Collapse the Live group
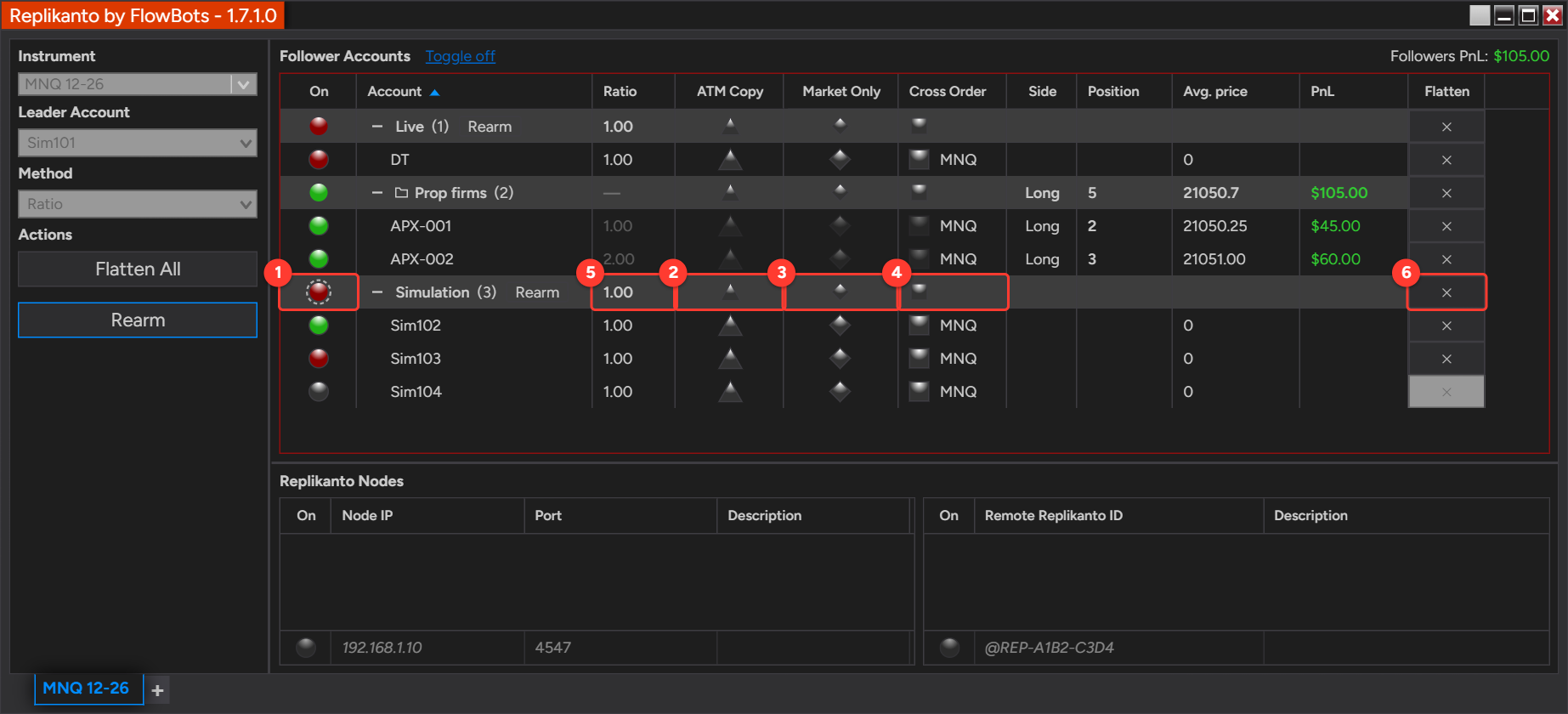Viewport: 1568px width, 714px height. 377,127
